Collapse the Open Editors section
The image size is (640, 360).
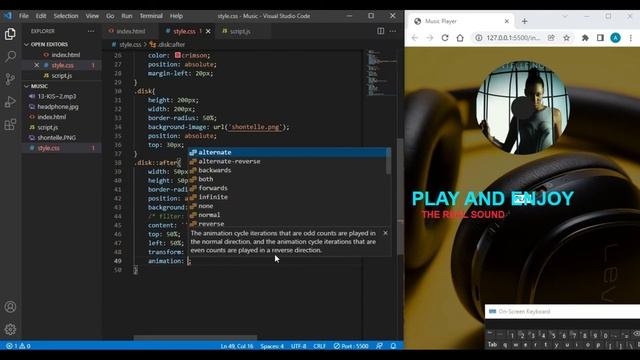coord(49,44)
